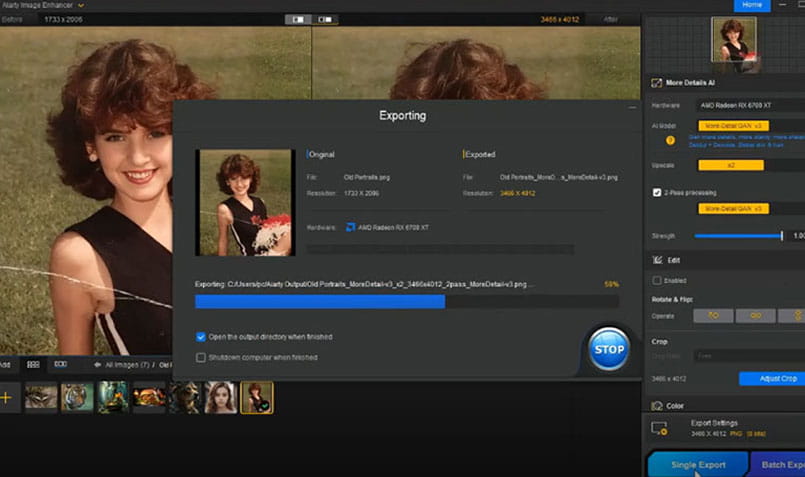Click the blue STOP export button
The height and width of the screenshot is (477, 805).
click(608, 349)
